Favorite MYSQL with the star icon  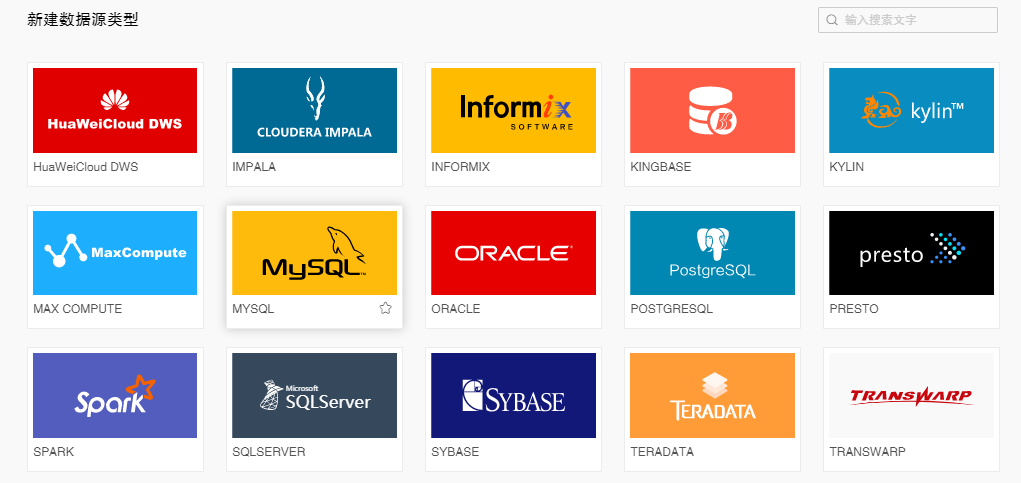pyautogui.click(x=385, y=309)
